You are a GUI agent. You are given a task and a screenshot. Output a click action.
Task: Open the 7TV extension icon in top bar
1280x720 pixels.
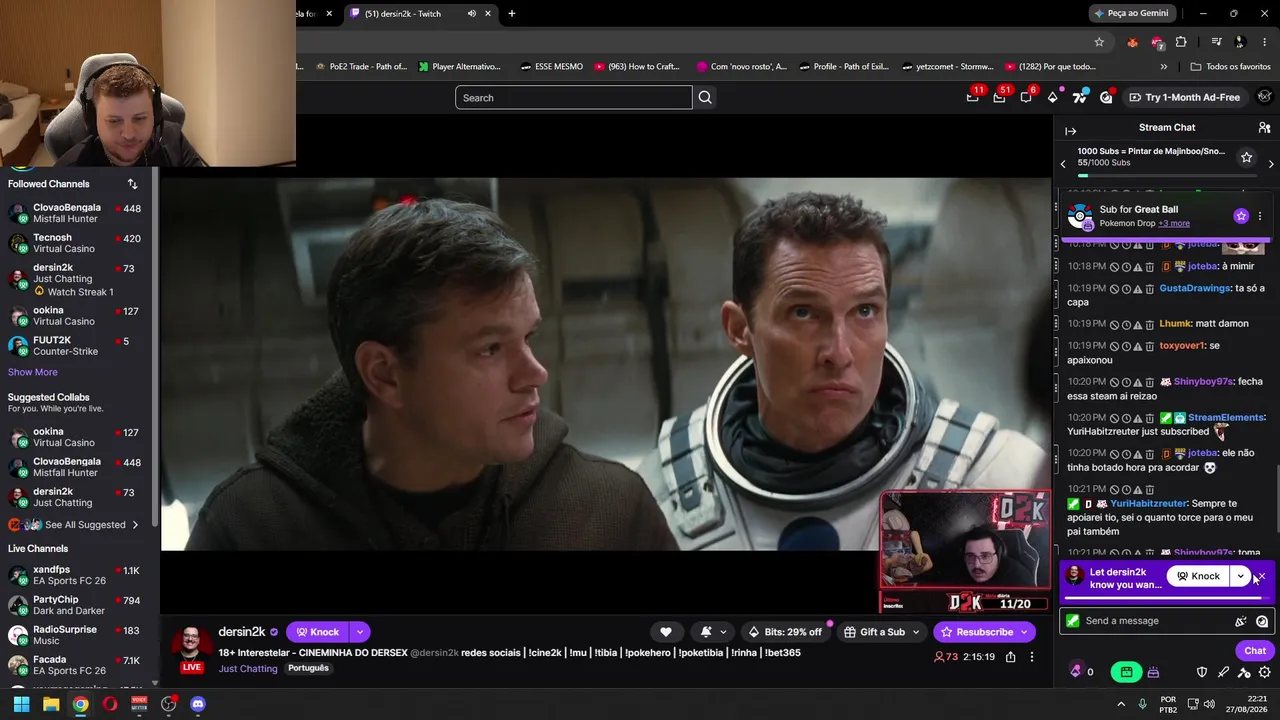1079,97
